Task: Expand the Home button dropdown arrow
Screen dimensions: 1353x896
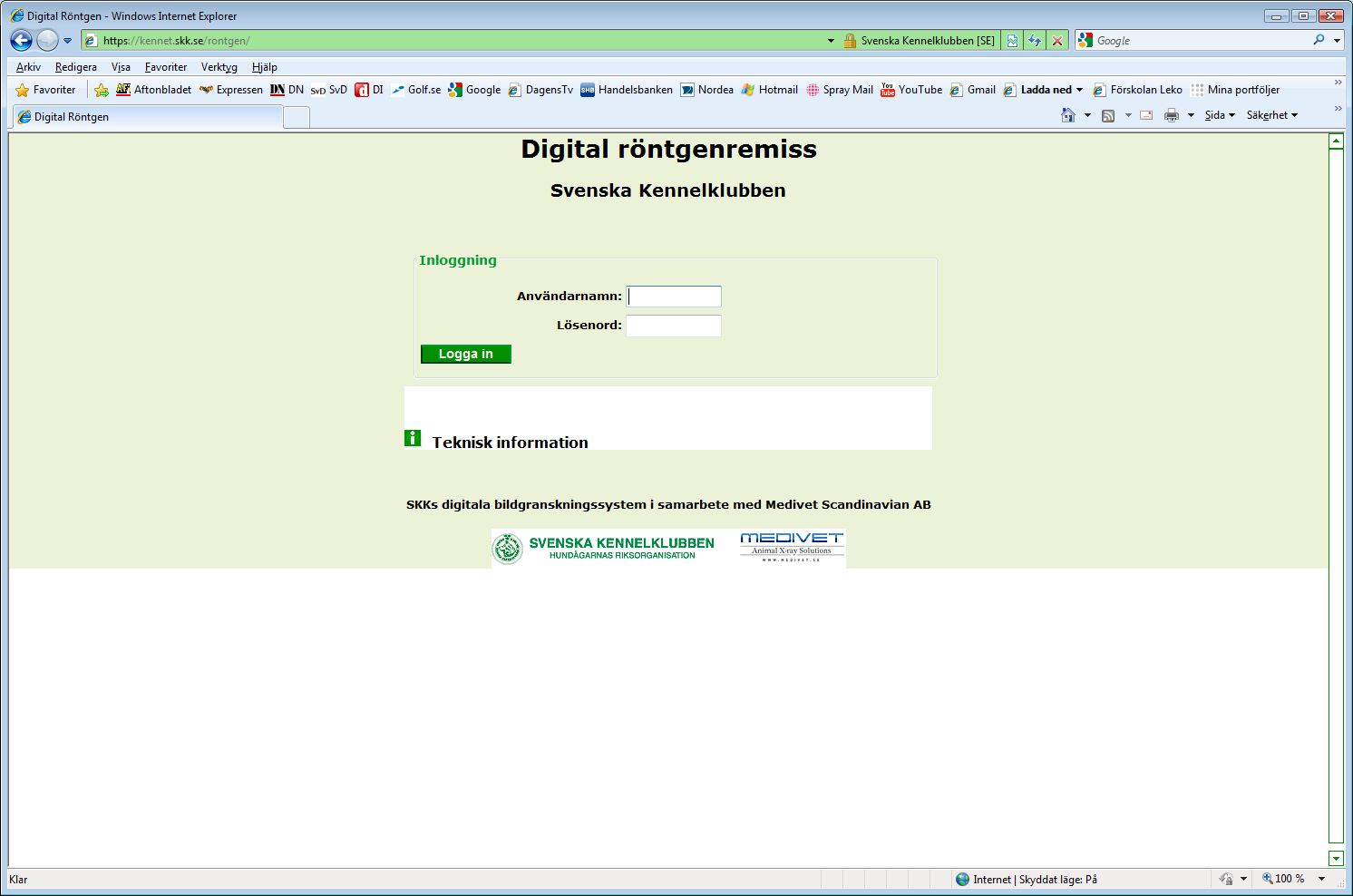Action: pyautogui.click(x=1087, y=115)
